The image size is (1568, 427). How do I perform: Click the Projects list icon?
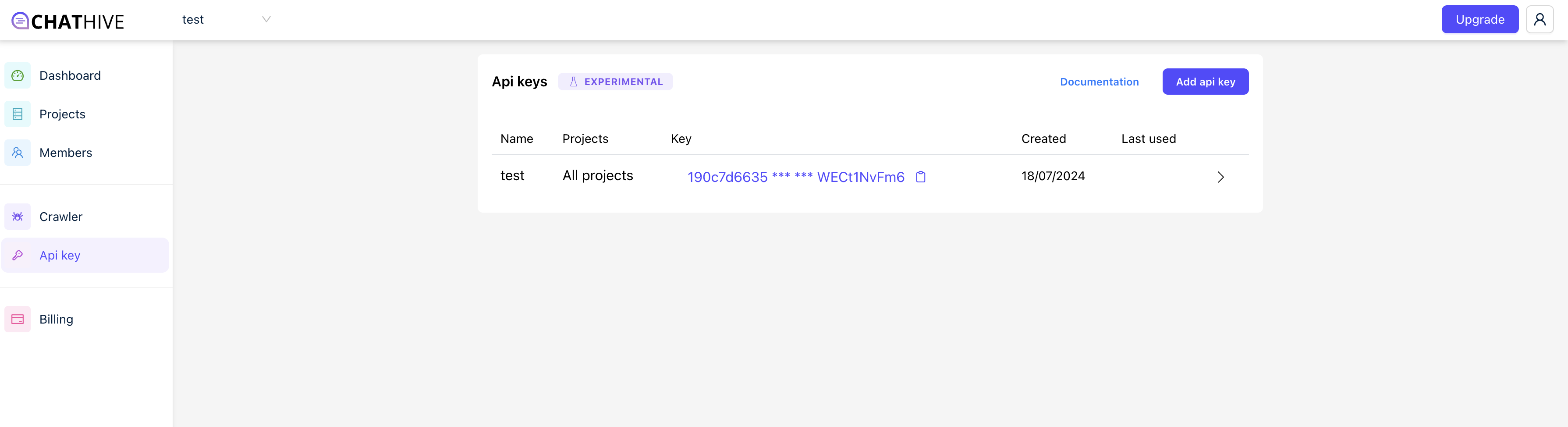coord(18,114)
